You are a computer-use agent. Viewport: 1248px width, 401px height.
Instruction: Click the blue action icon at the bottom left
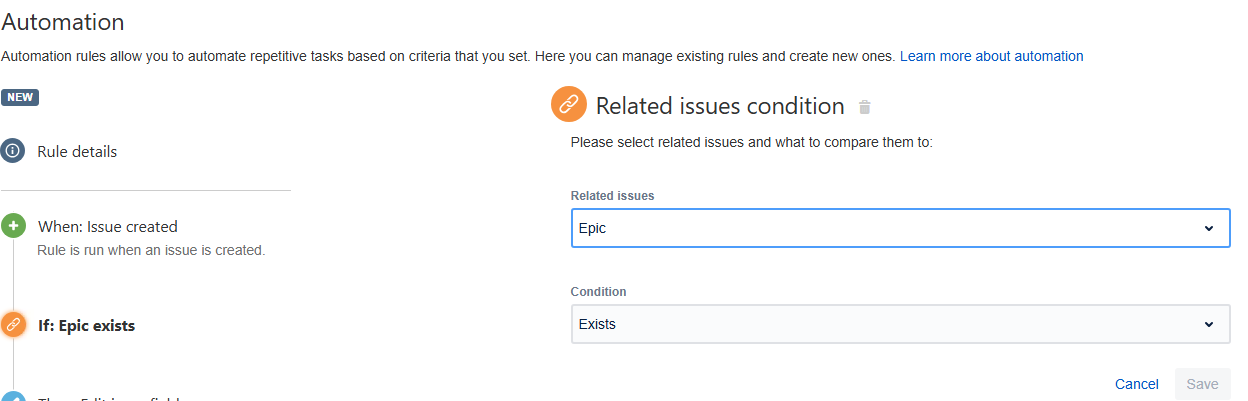click(13, 397)
